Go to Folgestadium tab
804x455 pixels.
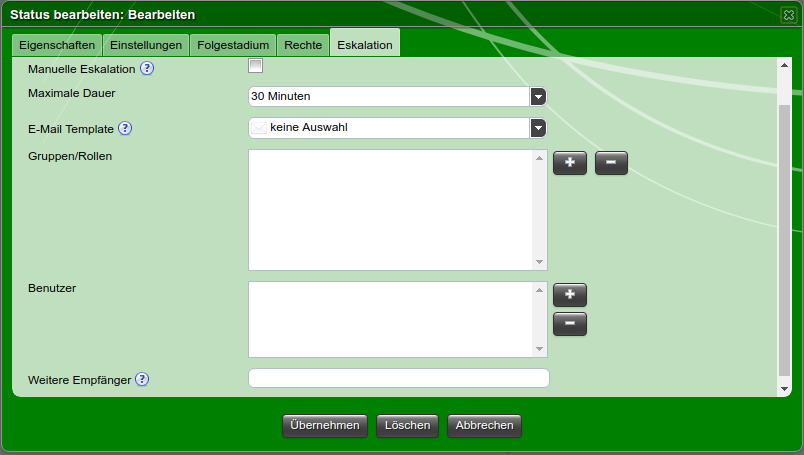click(x=233, y=45)
